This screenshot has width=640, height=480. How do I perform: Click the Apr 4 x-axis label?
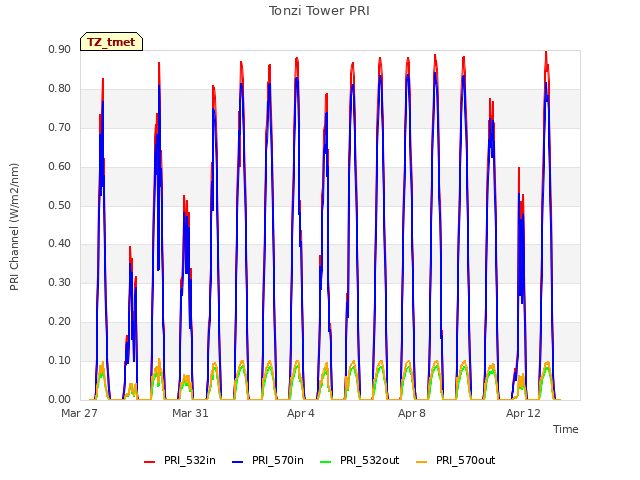click(x=301, y=413)
